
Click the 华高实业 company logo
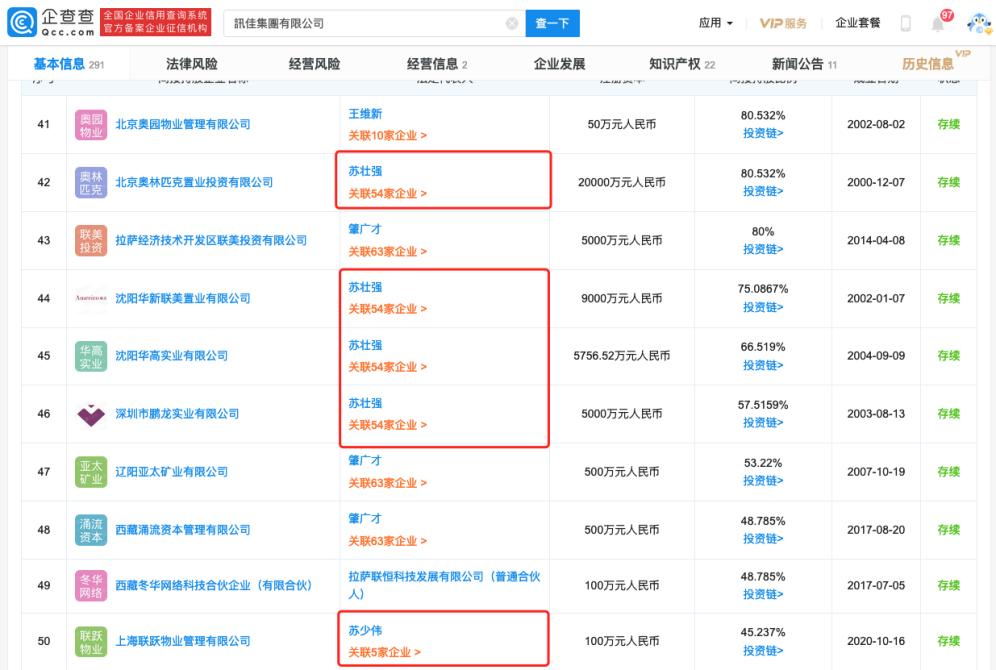tap(91, 356)
